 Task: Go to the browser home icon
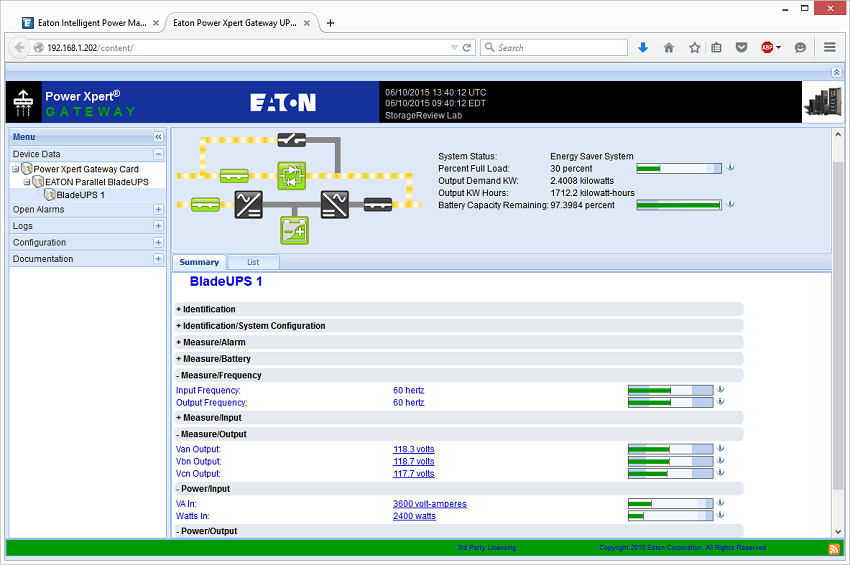[669, 48]
